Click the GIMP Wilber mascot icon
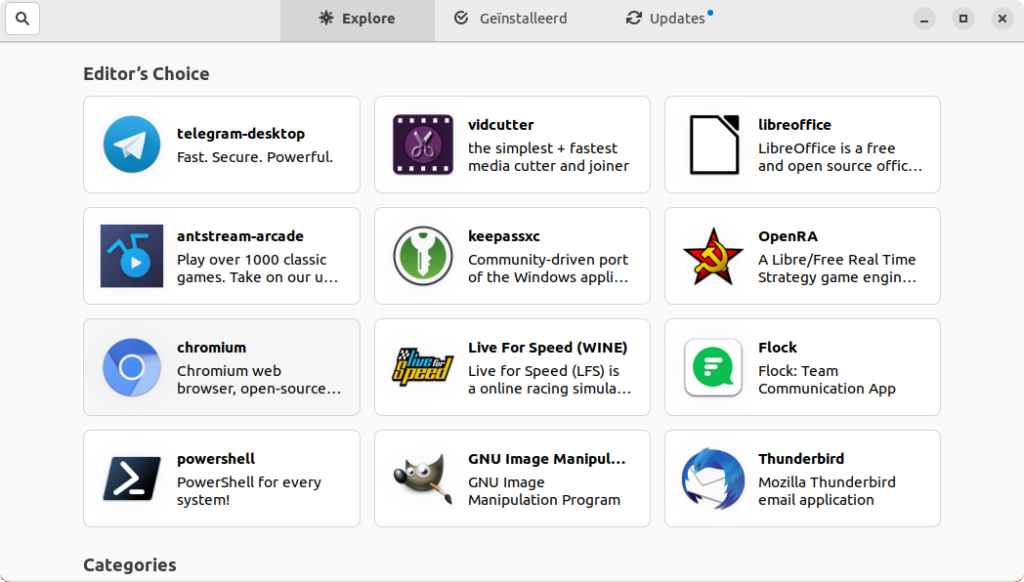1024x582 pixels. pyautogui.click(x=423, y=479)
